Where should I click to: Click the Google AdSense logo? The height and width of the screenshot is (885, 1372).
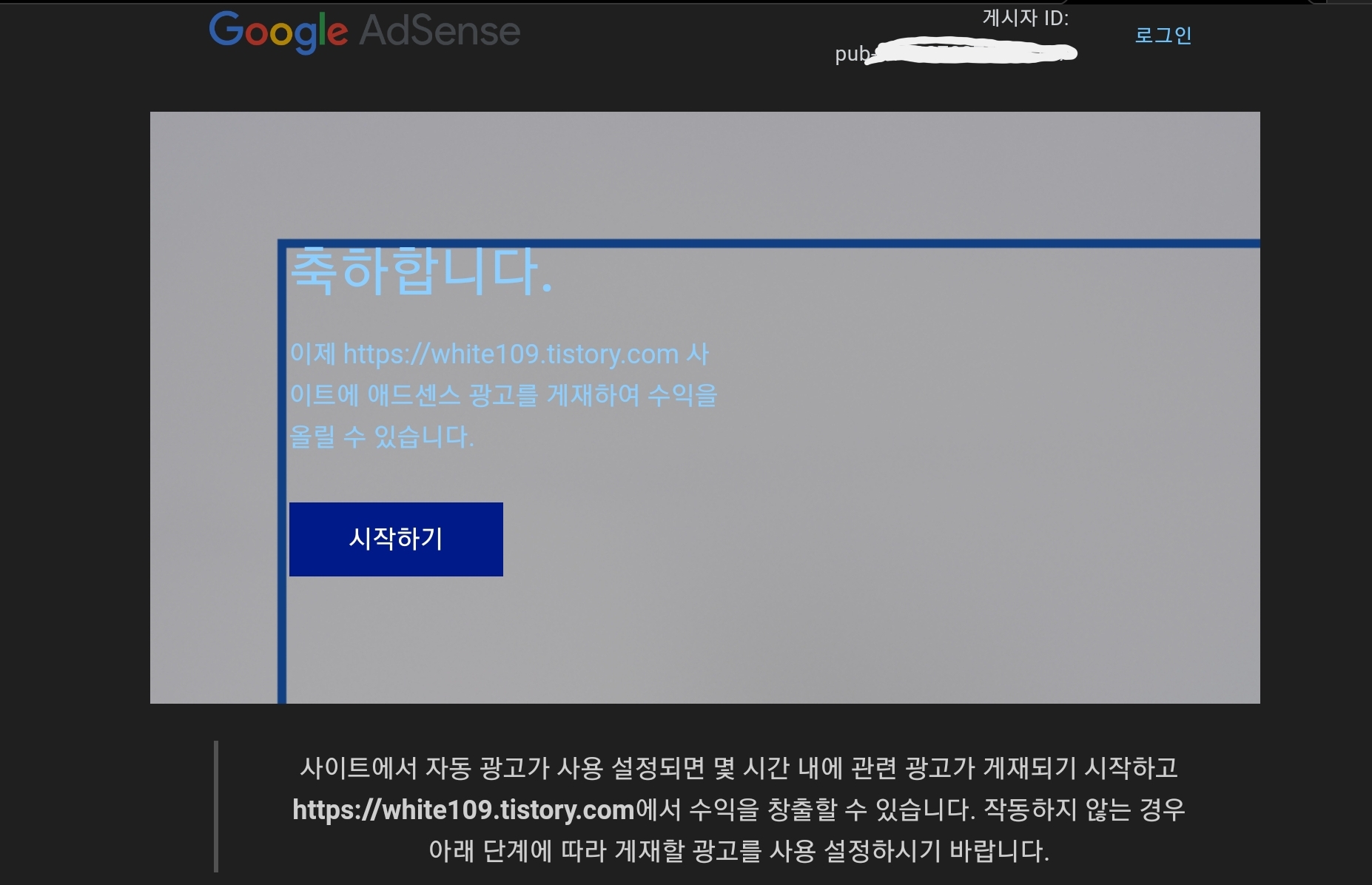(x=364, y=32)
